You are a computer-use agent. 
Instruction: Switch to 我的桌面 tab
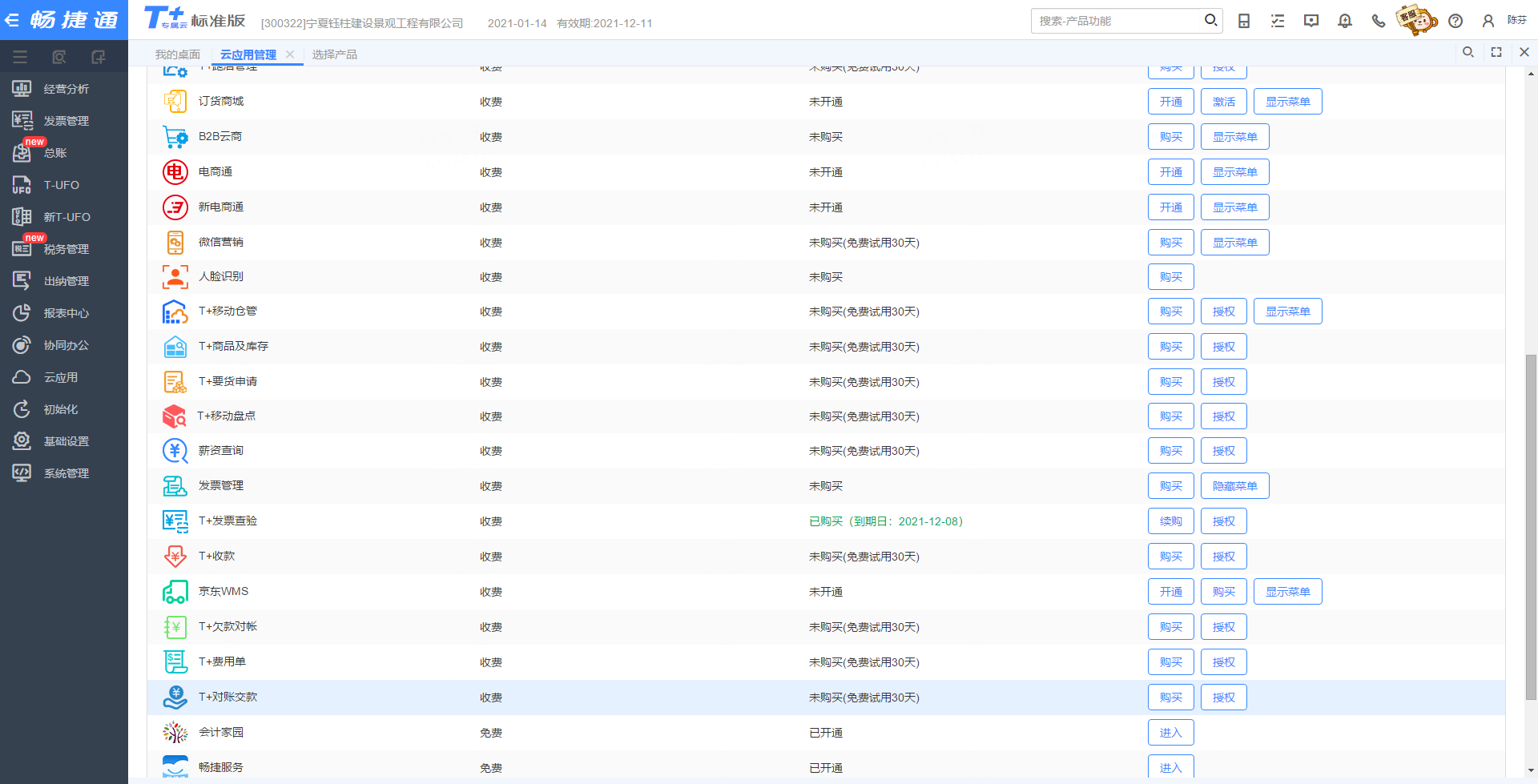178,54
